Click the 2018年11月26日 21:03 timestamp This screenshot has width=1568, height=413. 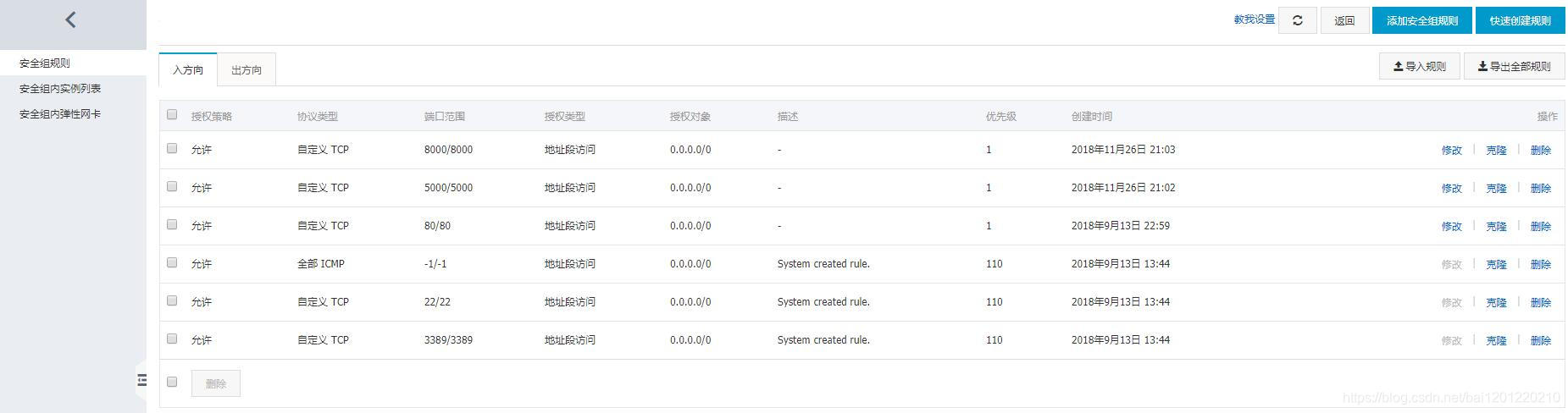(1123, 149)
